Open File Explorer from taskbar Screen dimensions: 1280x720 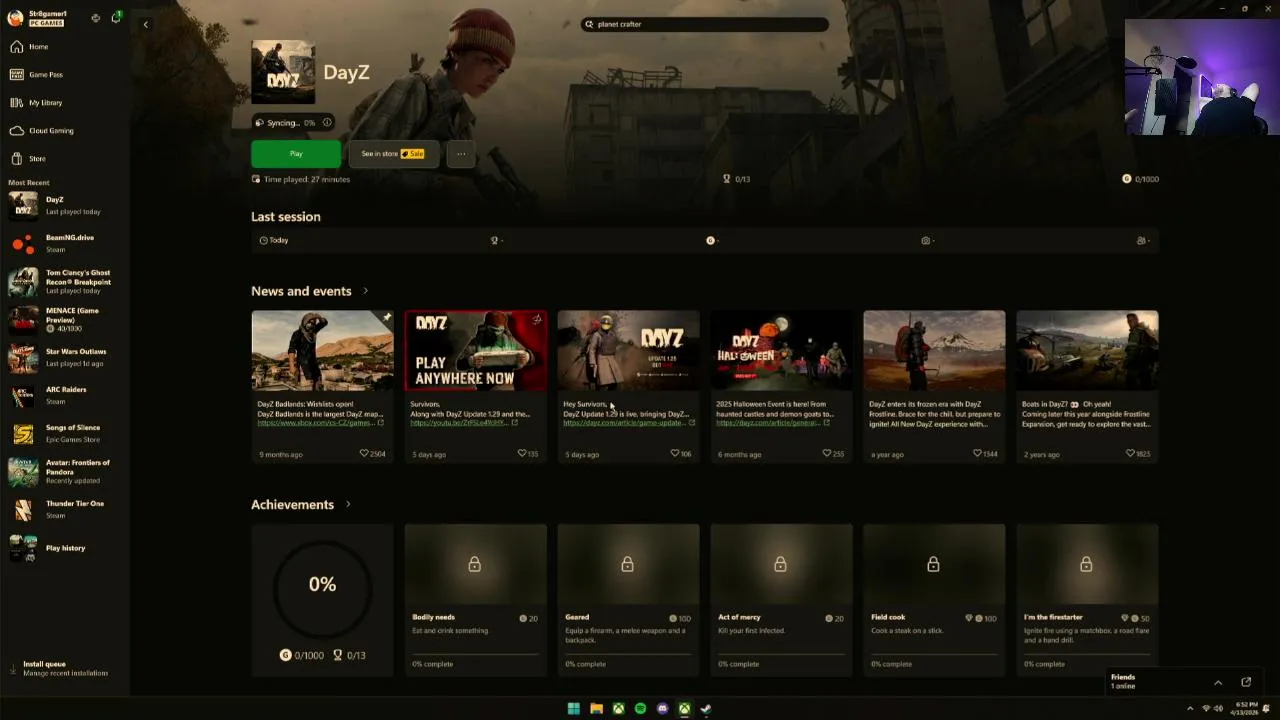pos(596,709)
